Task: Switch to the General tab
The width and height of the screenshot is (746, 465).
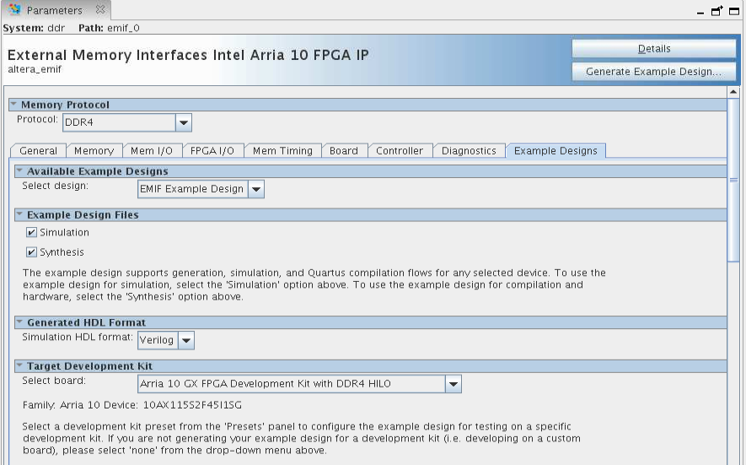Action: (38, 151)
